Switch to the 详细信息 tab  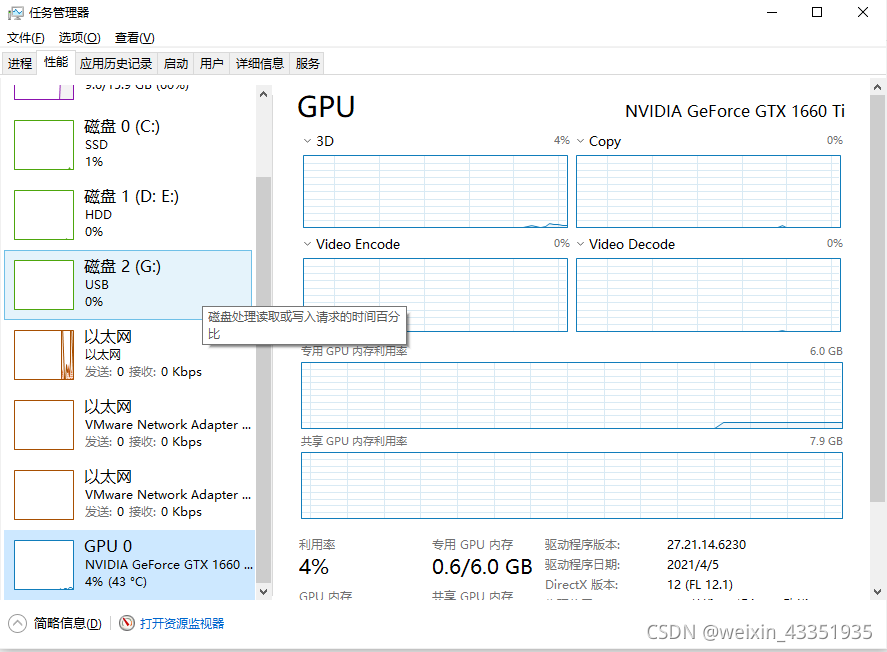260,63
